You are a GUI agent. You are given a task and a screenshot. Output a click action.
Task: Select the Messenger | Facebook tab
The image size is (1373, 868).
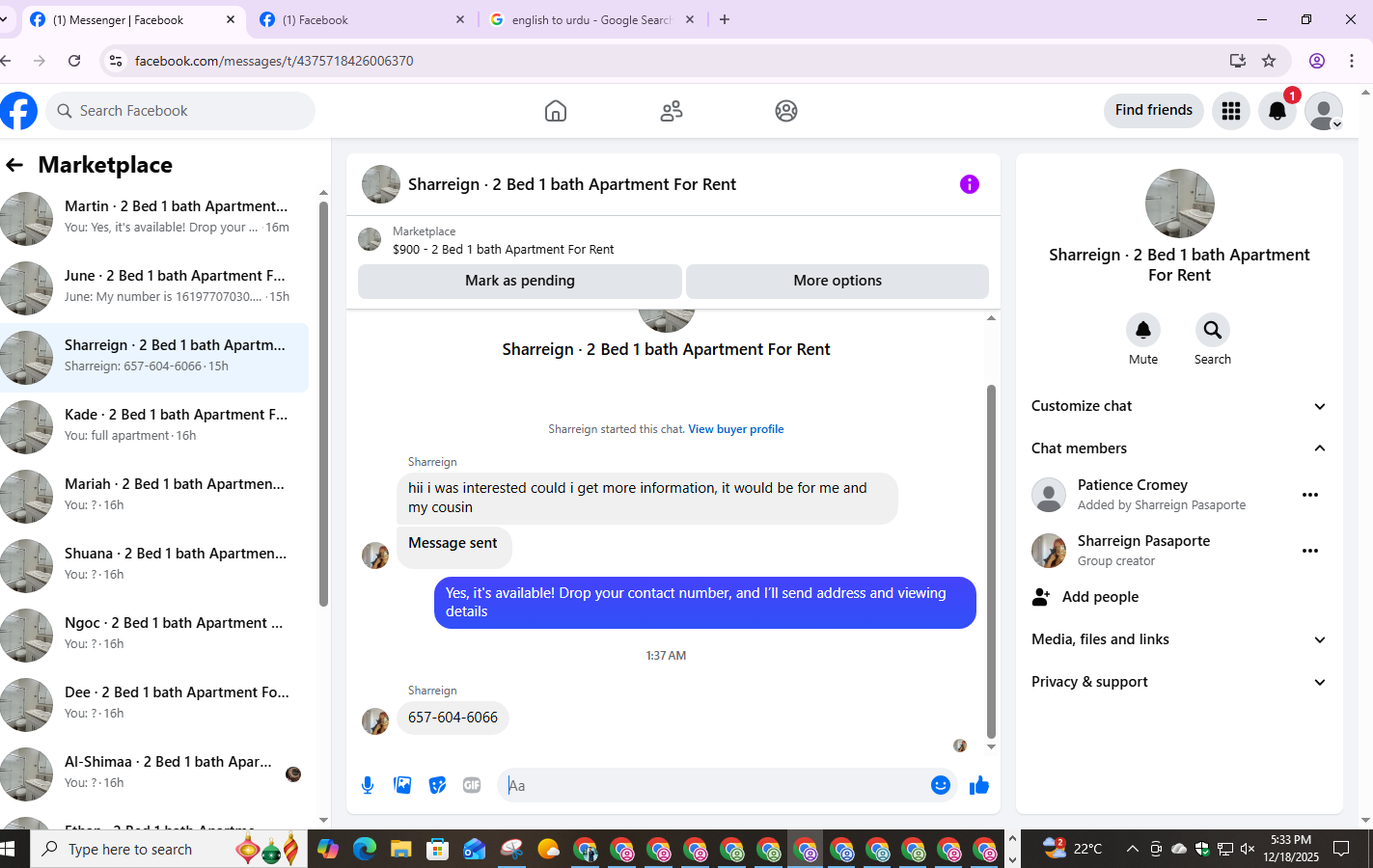(132, 19)
